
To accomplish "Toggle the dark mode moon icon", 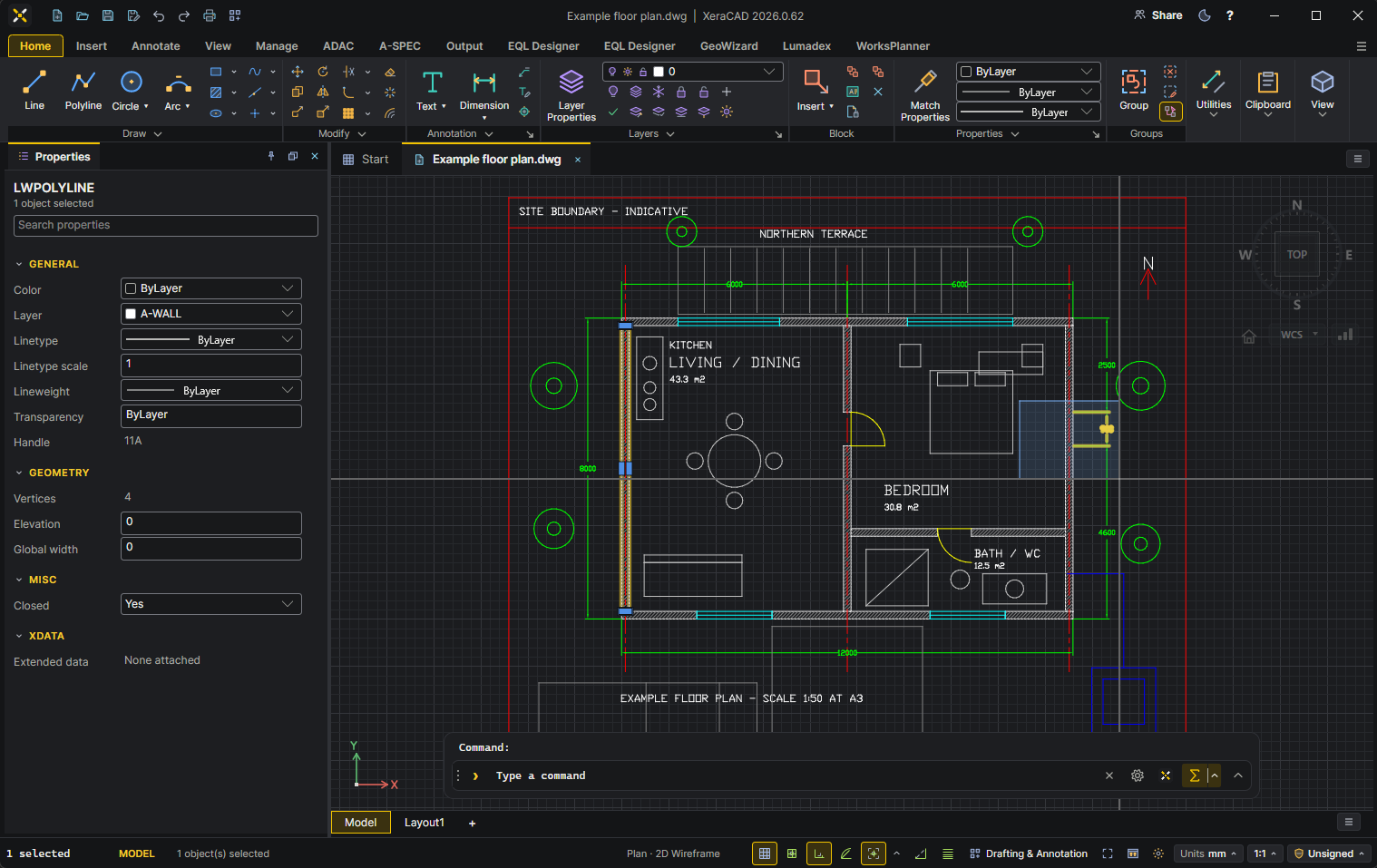I will pyautogui.click(x=1205, y=15).
